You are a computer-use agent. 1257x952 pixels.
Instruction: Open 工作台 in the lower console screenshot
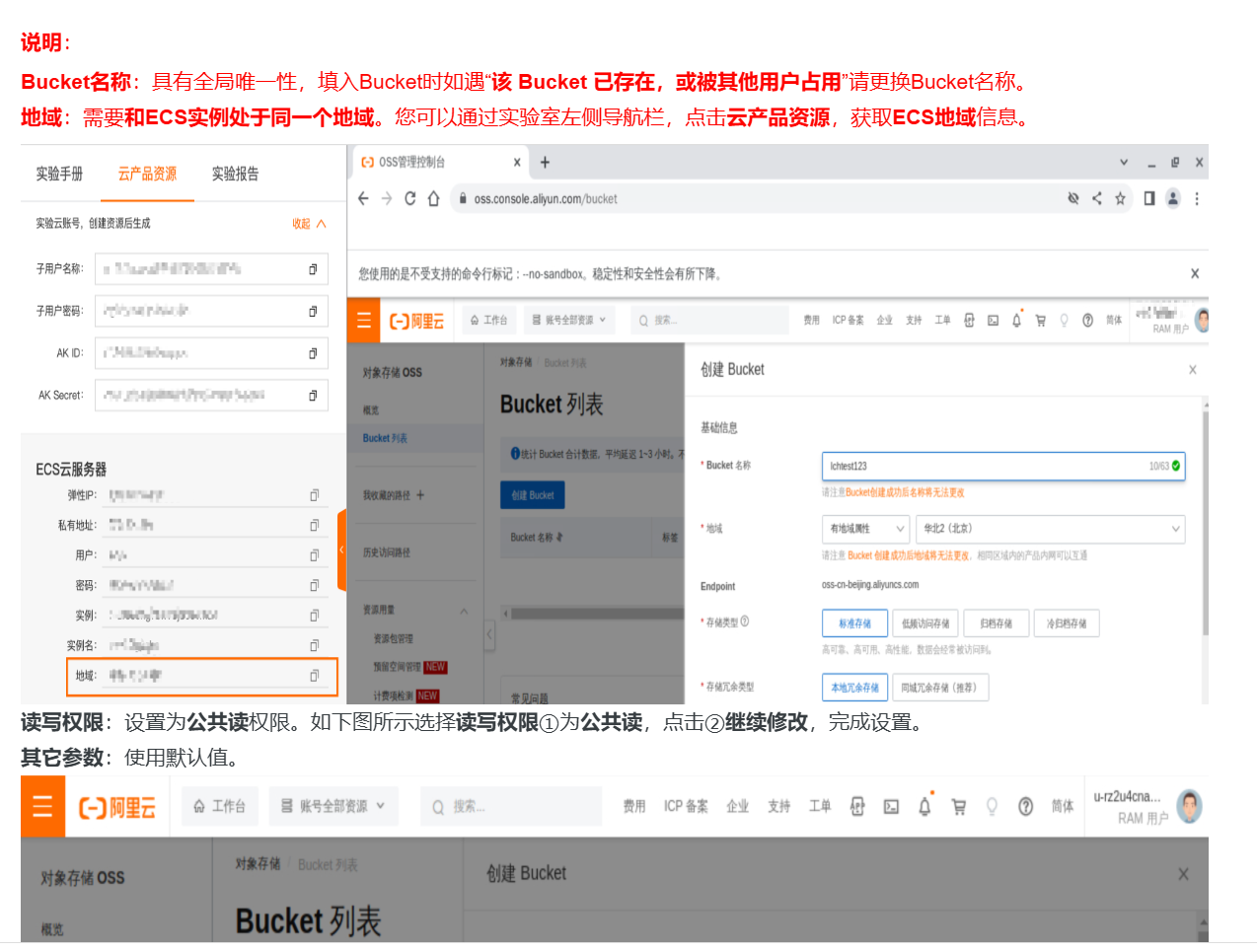[219, 806]
